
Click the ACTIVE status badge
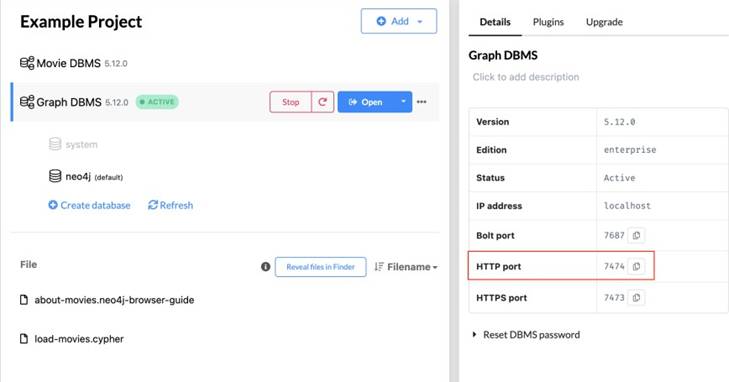157,102
